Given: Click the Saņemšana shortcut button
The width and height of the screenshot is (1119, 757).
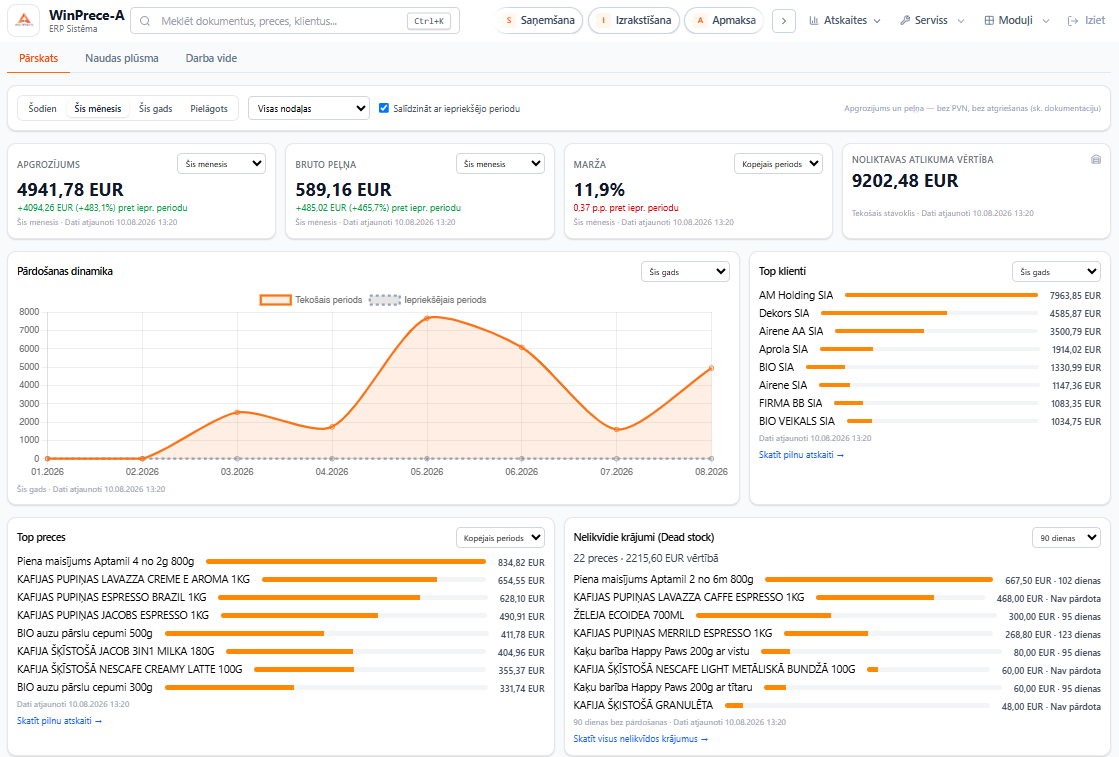Looking at the screenshot, I should 539,21.
